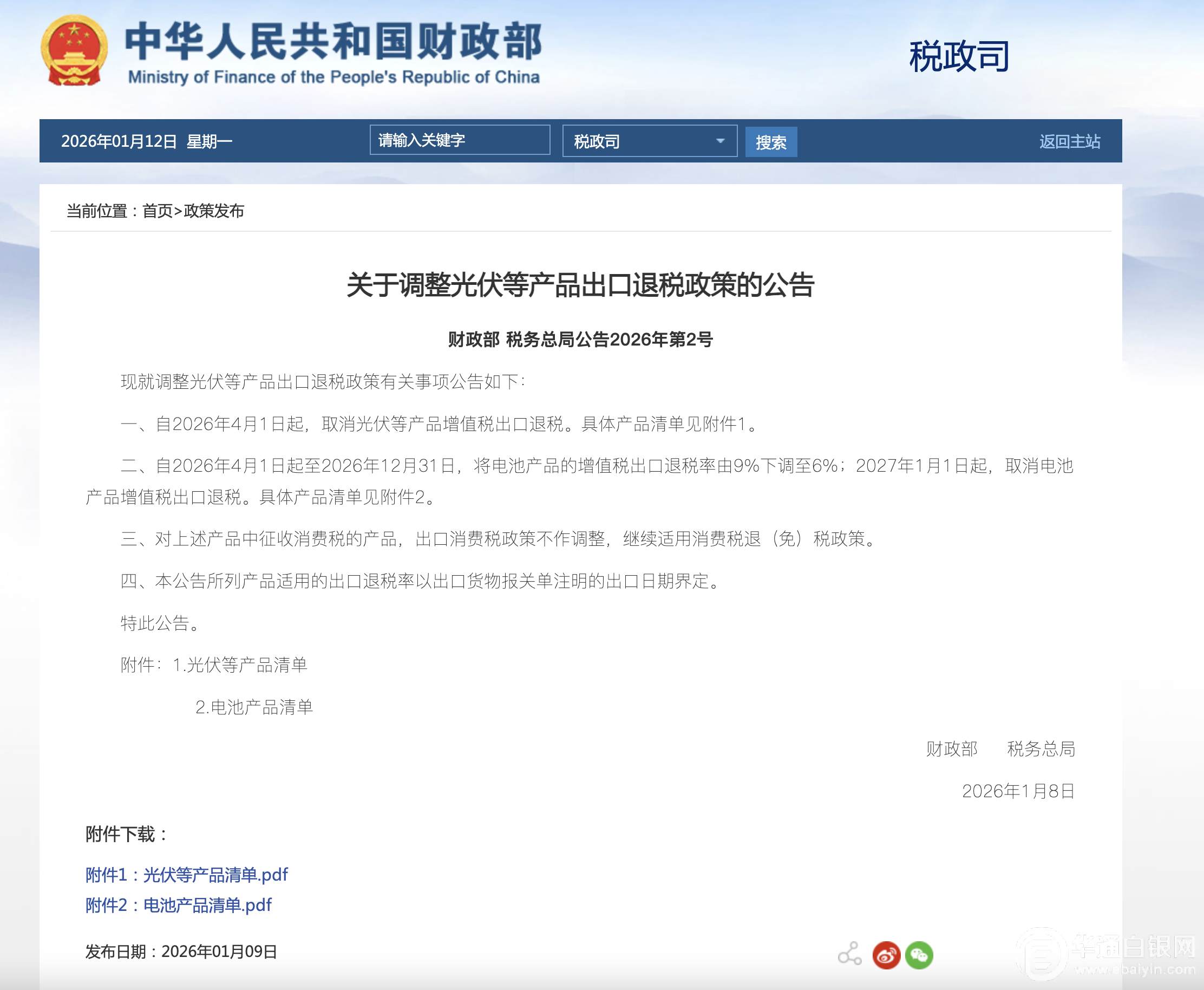
Task: Download 附件1 光伏等产品清单.pdf
Action: [x=186, y=874]
